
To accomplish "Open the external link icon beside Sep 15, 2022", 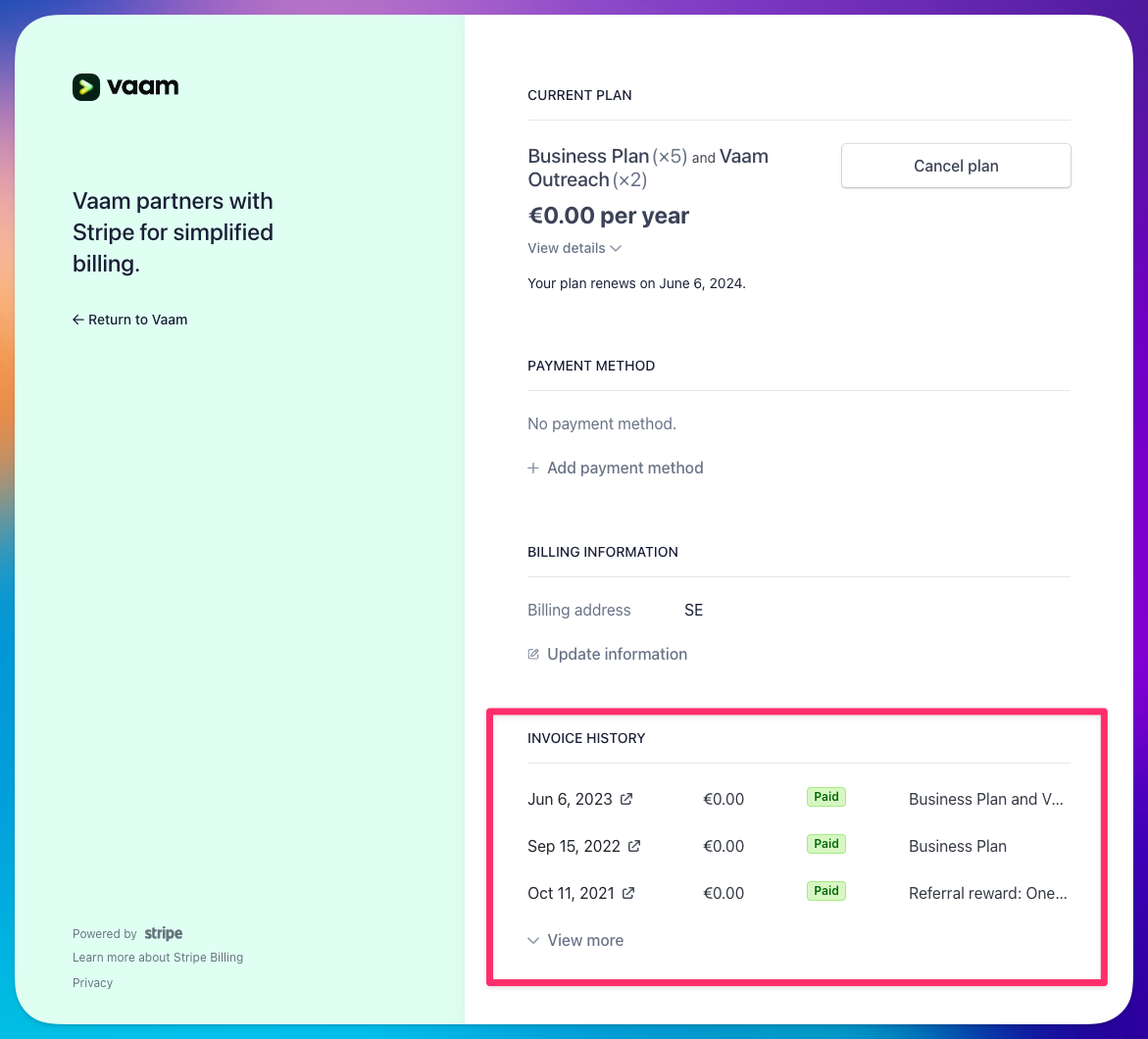I will (x=634, y=846).
